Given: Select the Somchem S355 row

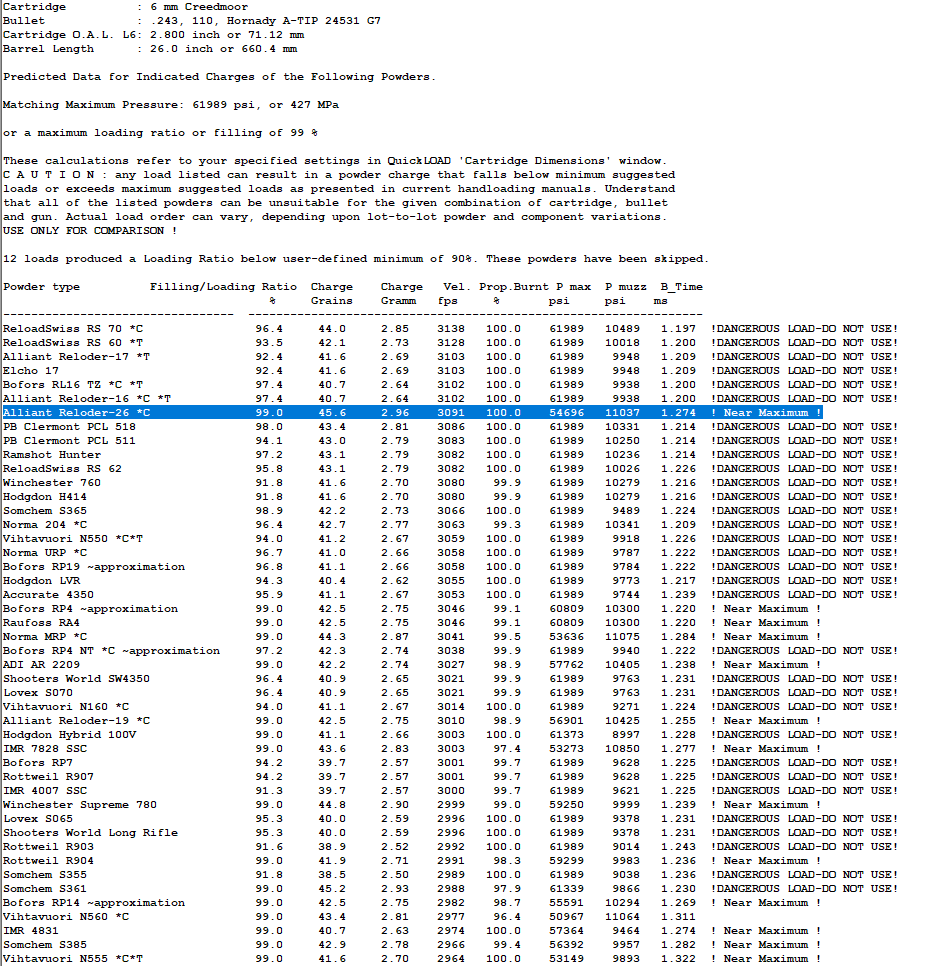Looking at the screenshot, I should coord(450,875).
